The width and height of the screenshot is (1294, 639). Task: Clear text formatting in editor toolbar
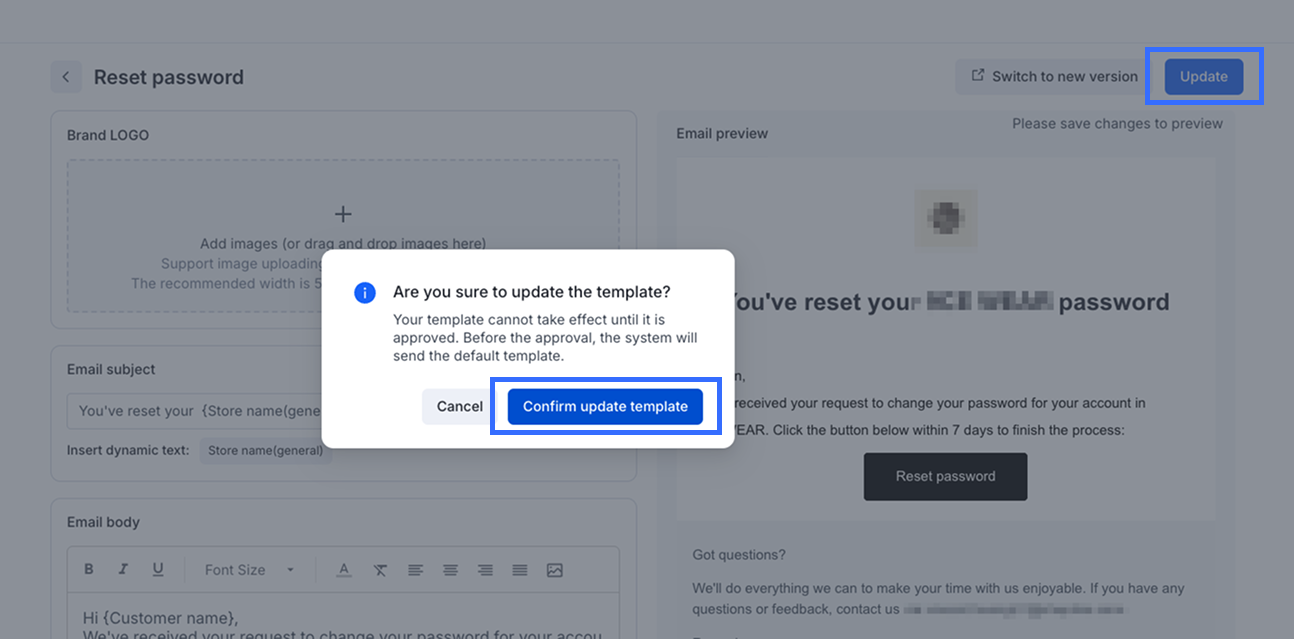coord(380,570)
